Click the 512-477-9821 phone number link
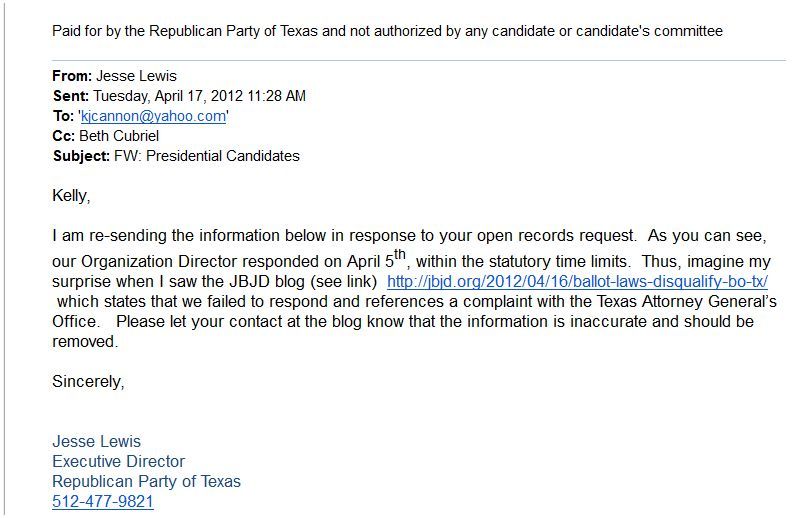Screen dimensions: 793x518 pos(103,501)
